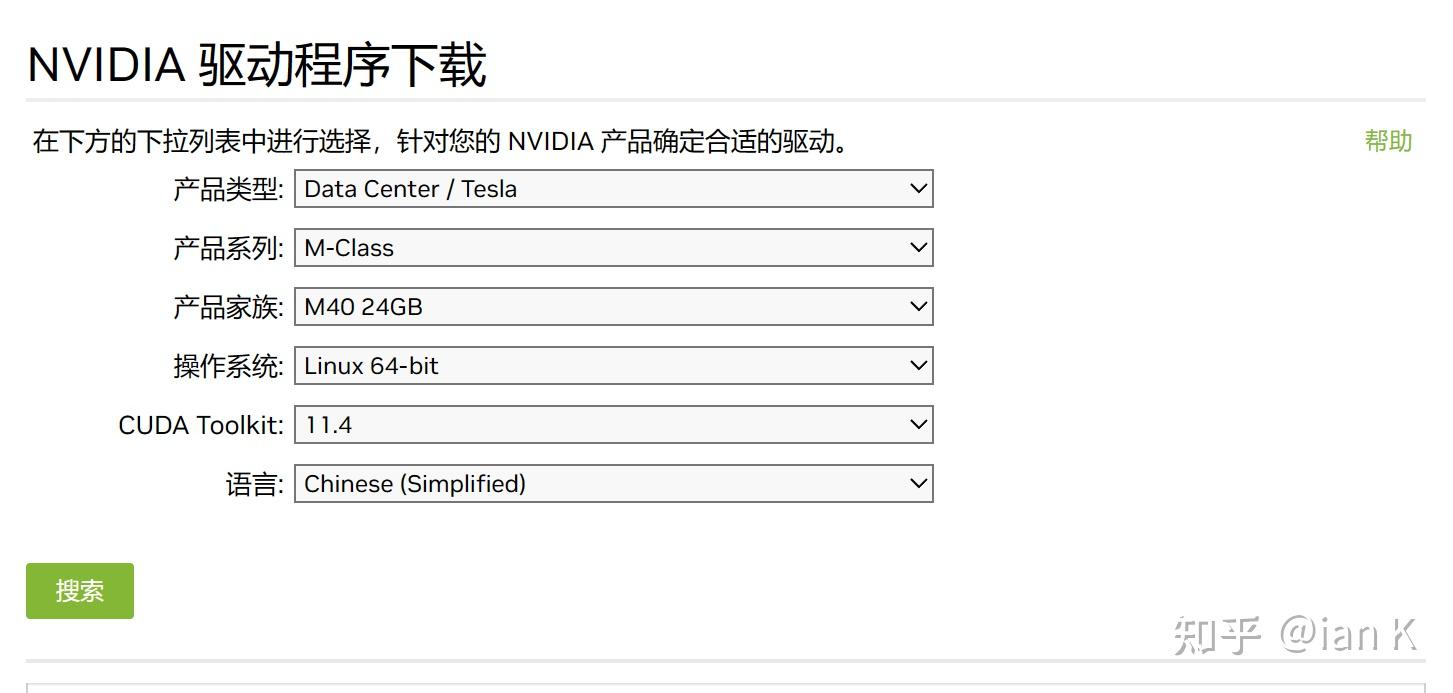Open the 帮助 help link
Image resolution: width=1453 pixels, height=693 pixels.
coord(1388,141)
